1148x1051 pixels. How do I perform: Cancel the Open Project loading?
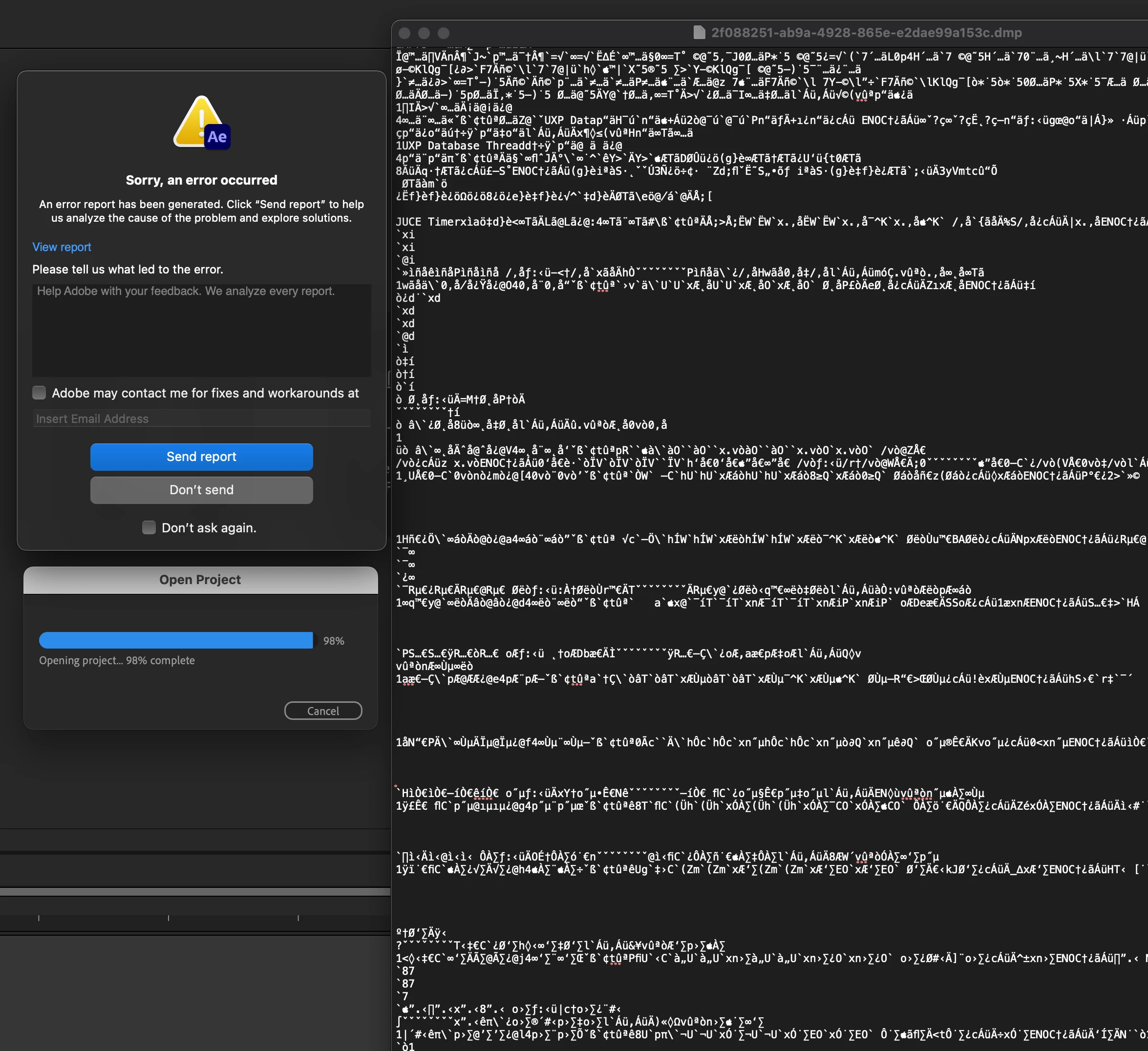323,711
